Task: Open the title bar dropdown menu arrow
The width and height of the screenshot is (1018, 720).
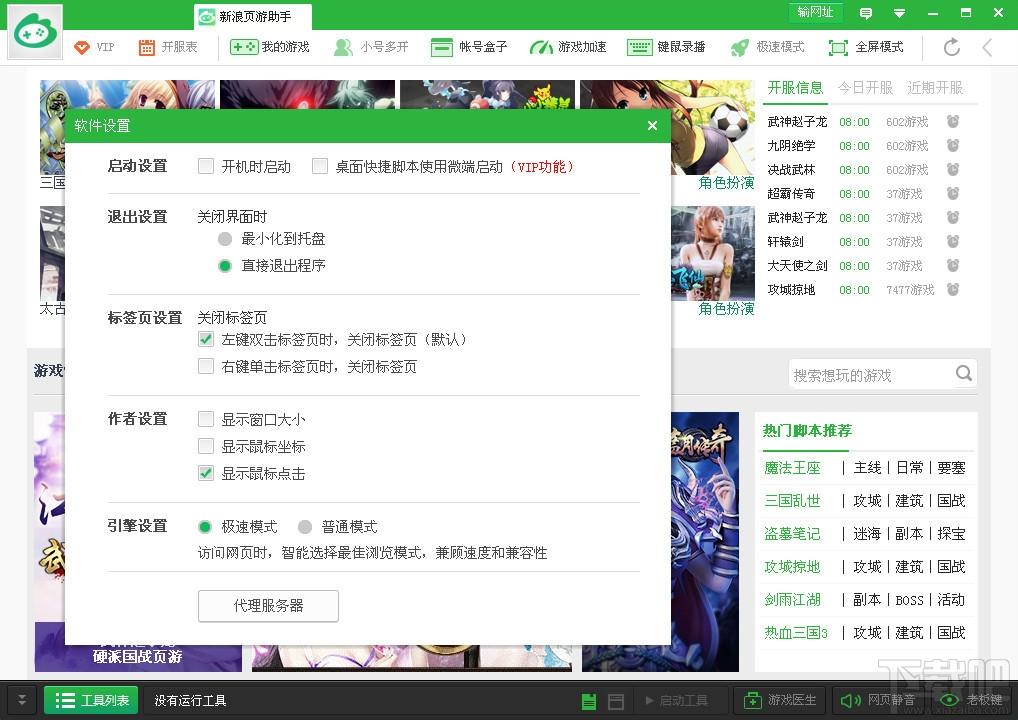Action: tap(899, 13)
